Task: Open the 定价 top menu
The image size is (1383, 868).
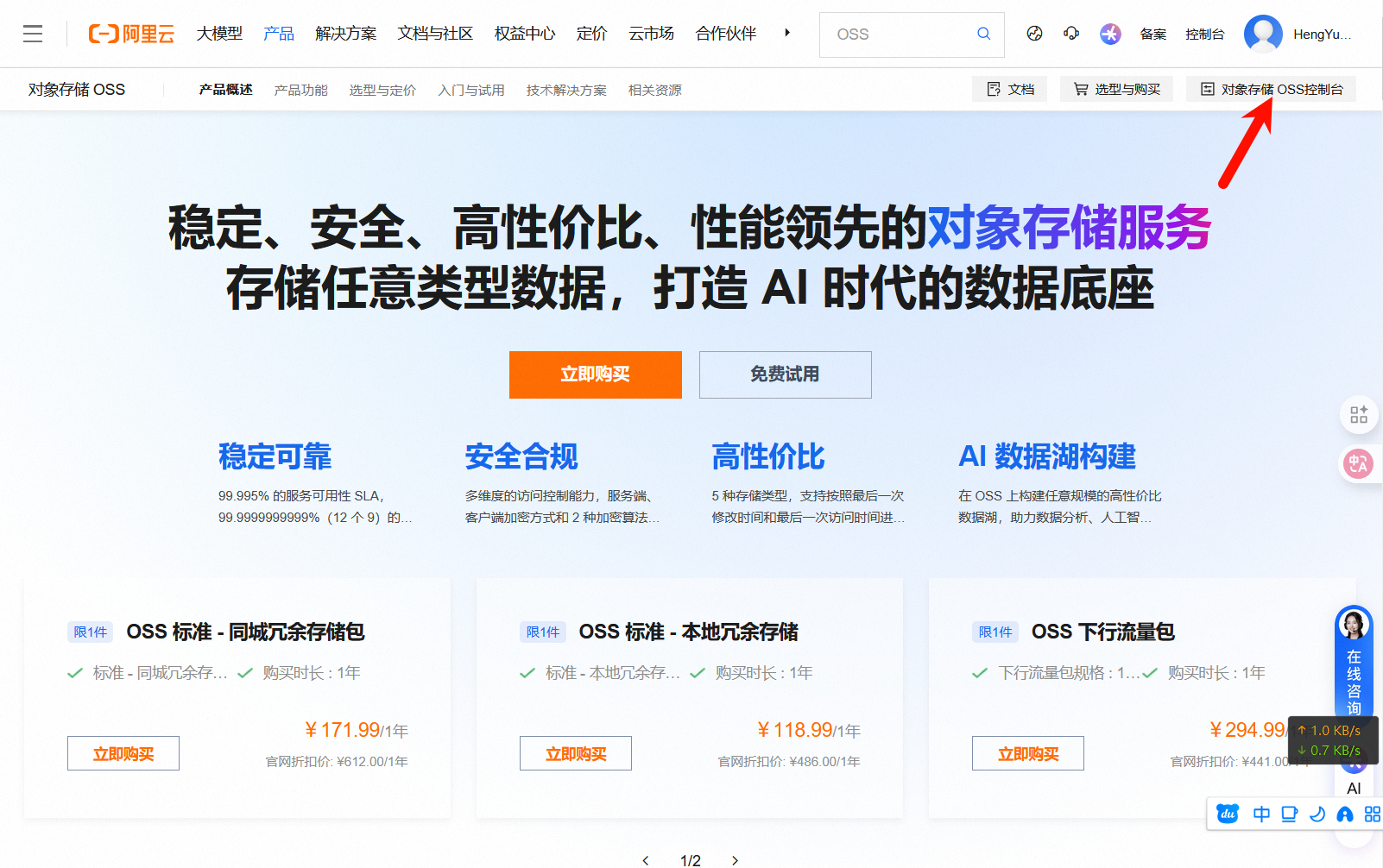Action: pos(591,34)
